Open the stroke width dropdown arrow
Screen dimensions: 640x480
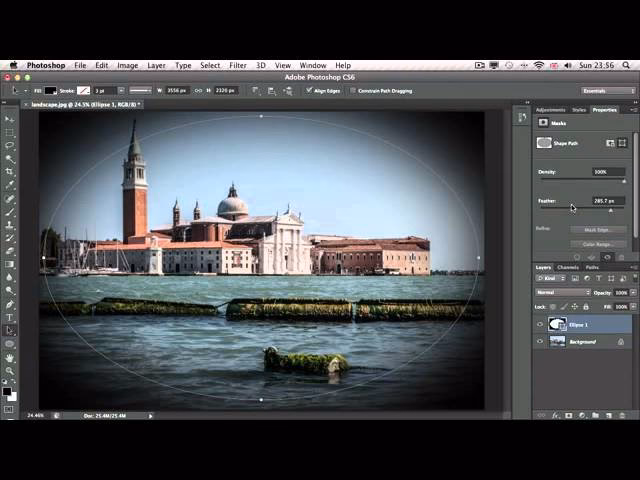(x=121, y=91)
